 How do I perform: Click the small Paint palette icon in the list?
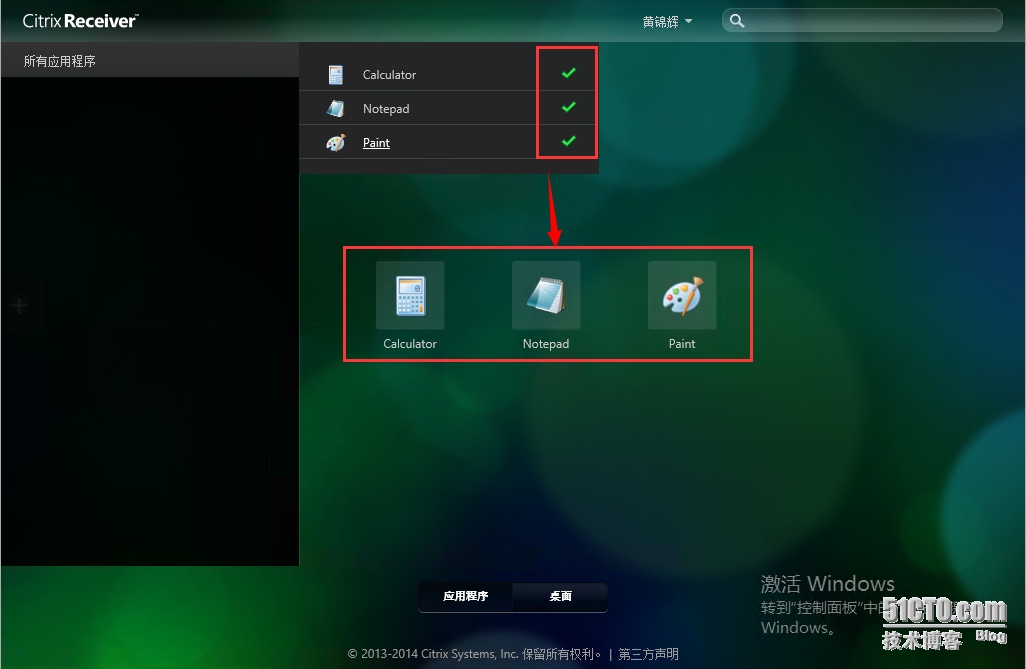[x=336, y=143]
